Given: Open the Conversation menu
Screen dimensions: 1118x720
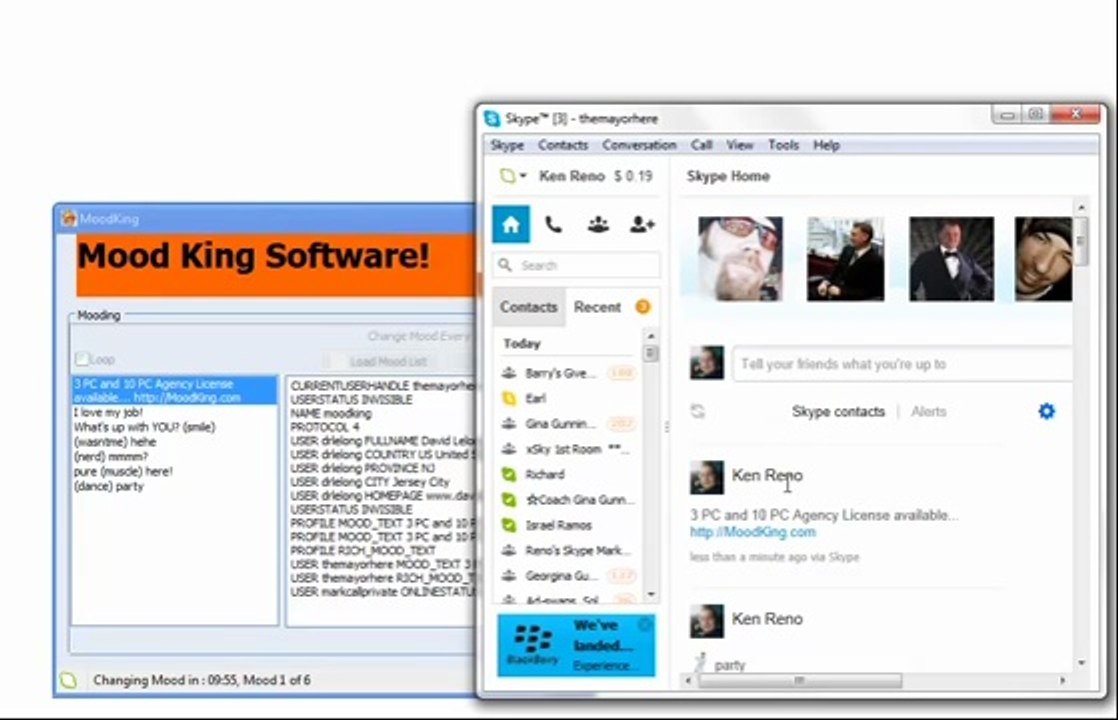Looking at the screenshot, I should [639, 145].
